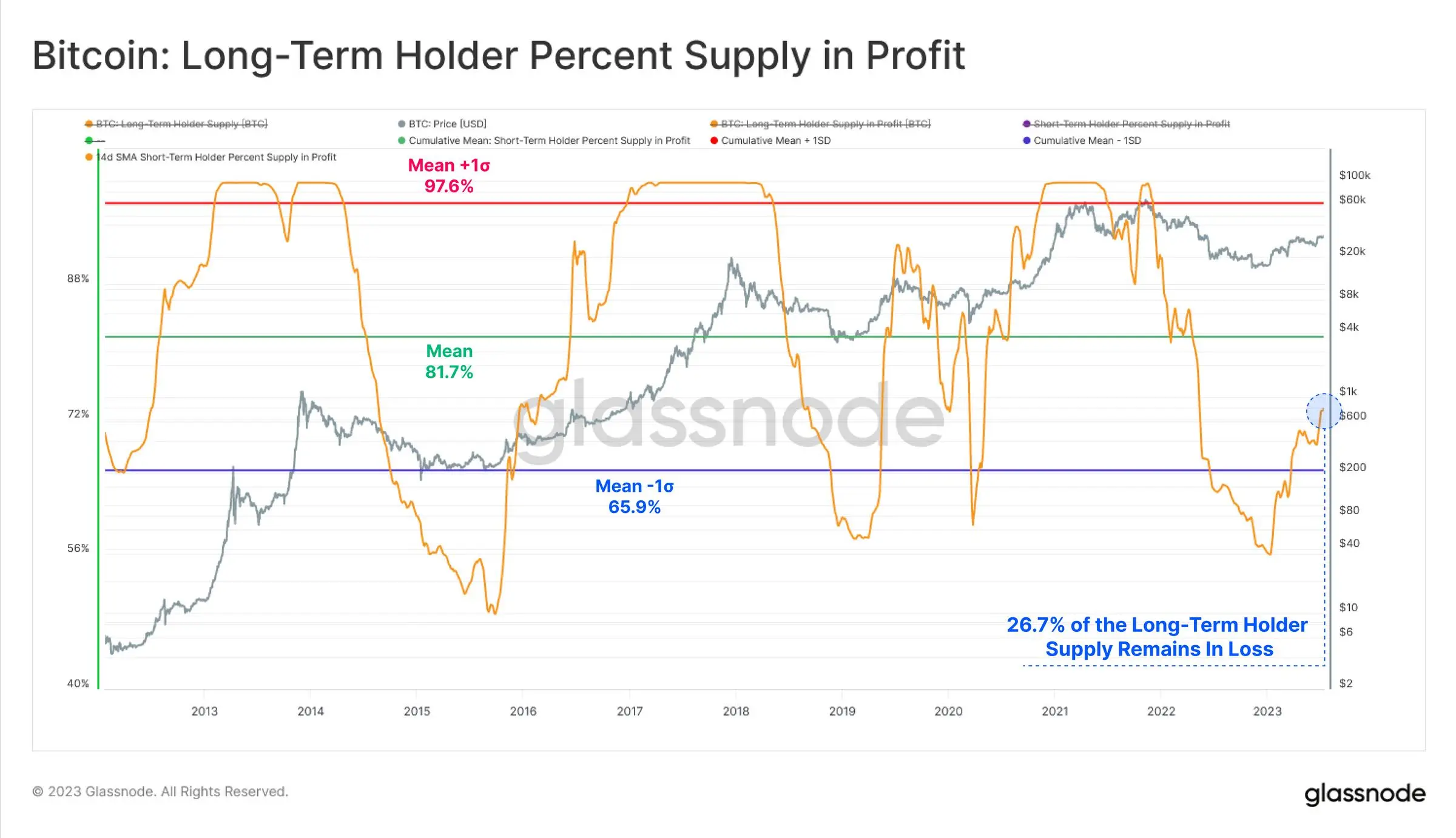Viewport: 1456px width, 838px height.
Task: Click the 26.7% Long-Term Holder Supply annotation
Action: (x=1157, y=637)
